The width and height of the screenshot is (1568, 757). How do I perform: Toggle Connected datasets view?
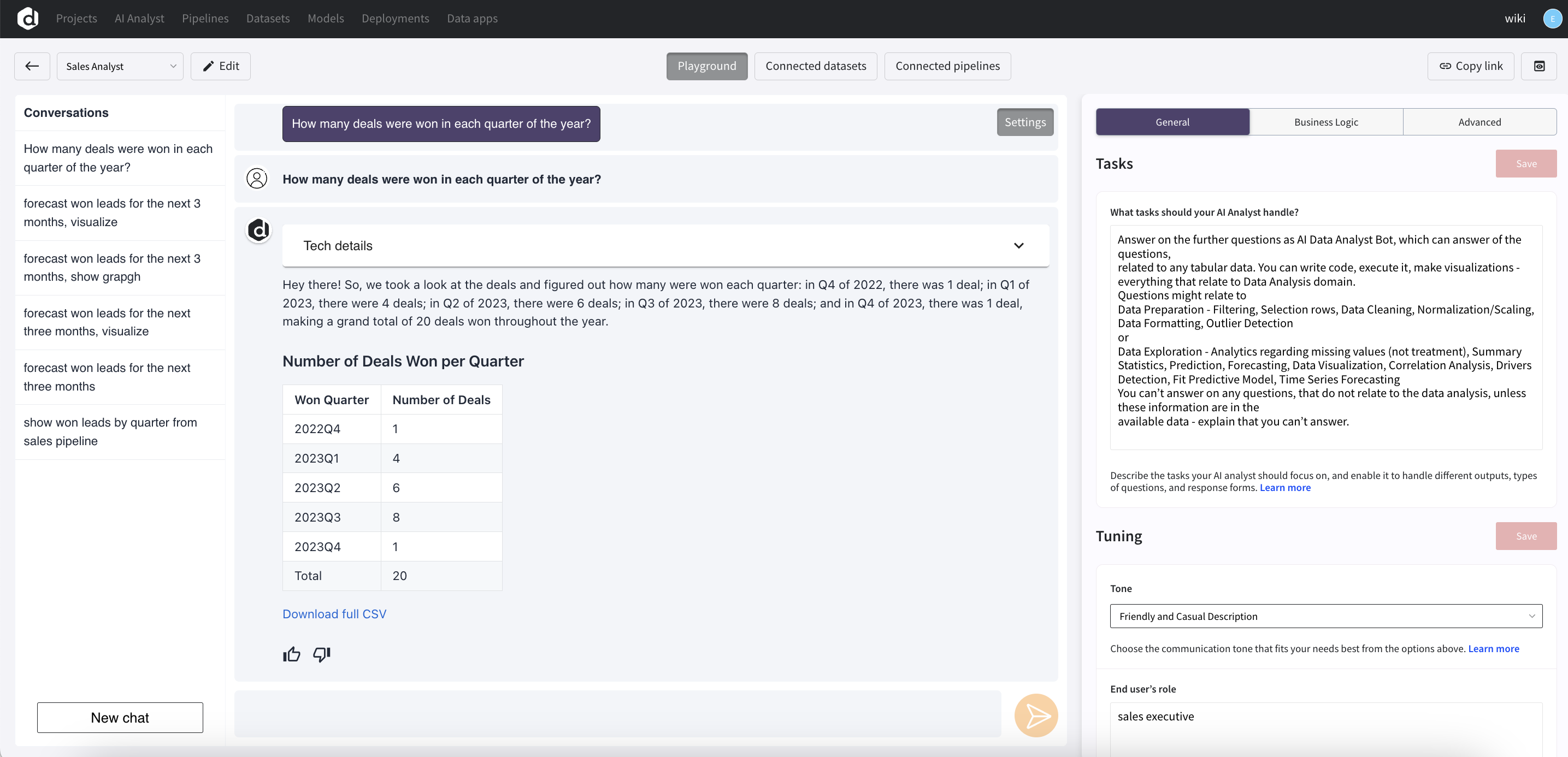[816, 66]
